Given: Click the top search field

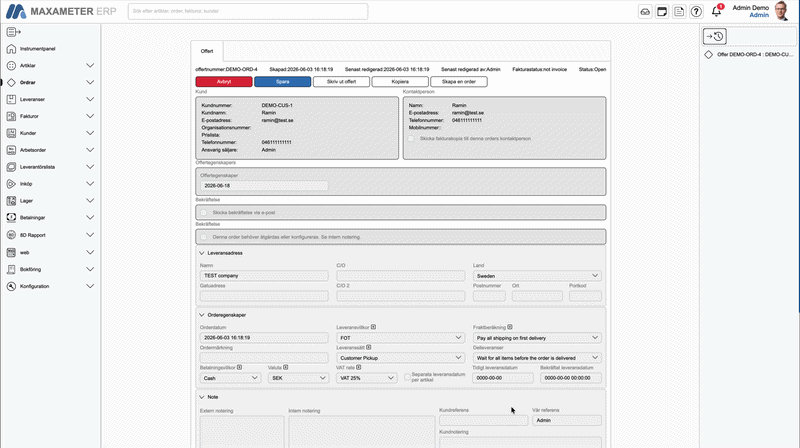Looking at the screenshot, I should (248, 11).
